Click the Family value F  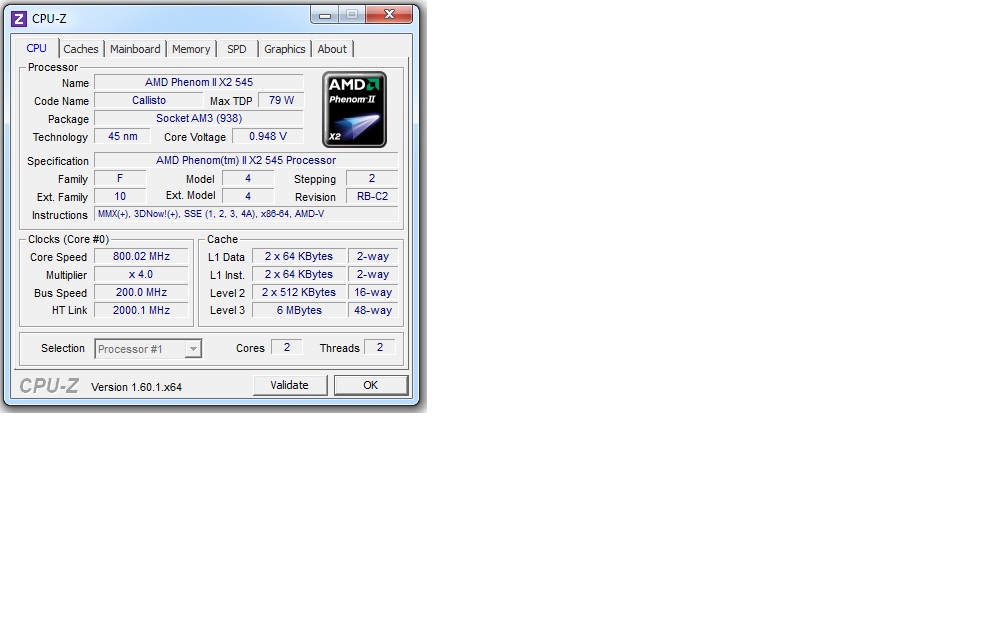[x=120, y=178]
